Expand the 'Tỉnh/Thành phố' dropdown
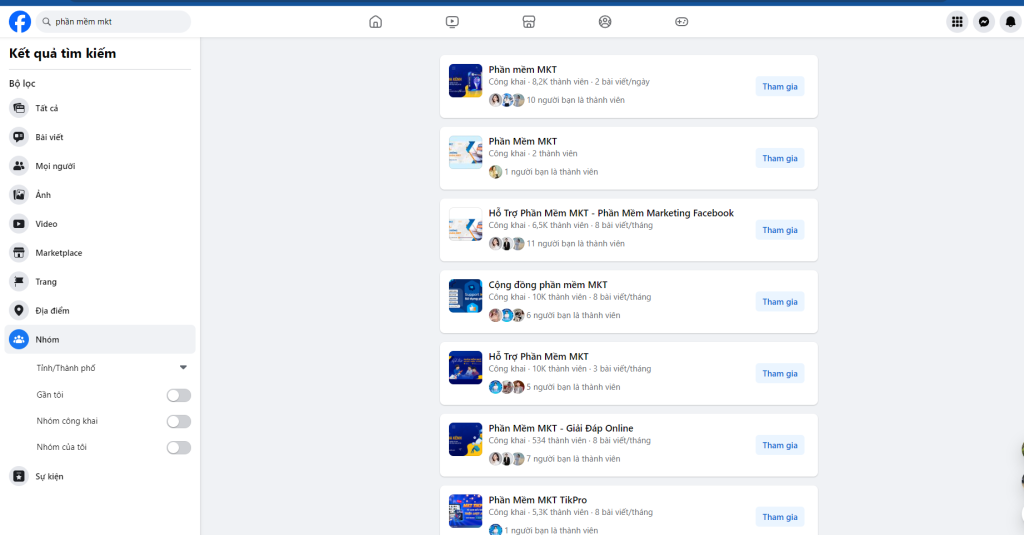This screenshot has height=535, width=1024. tap(184, 368)
